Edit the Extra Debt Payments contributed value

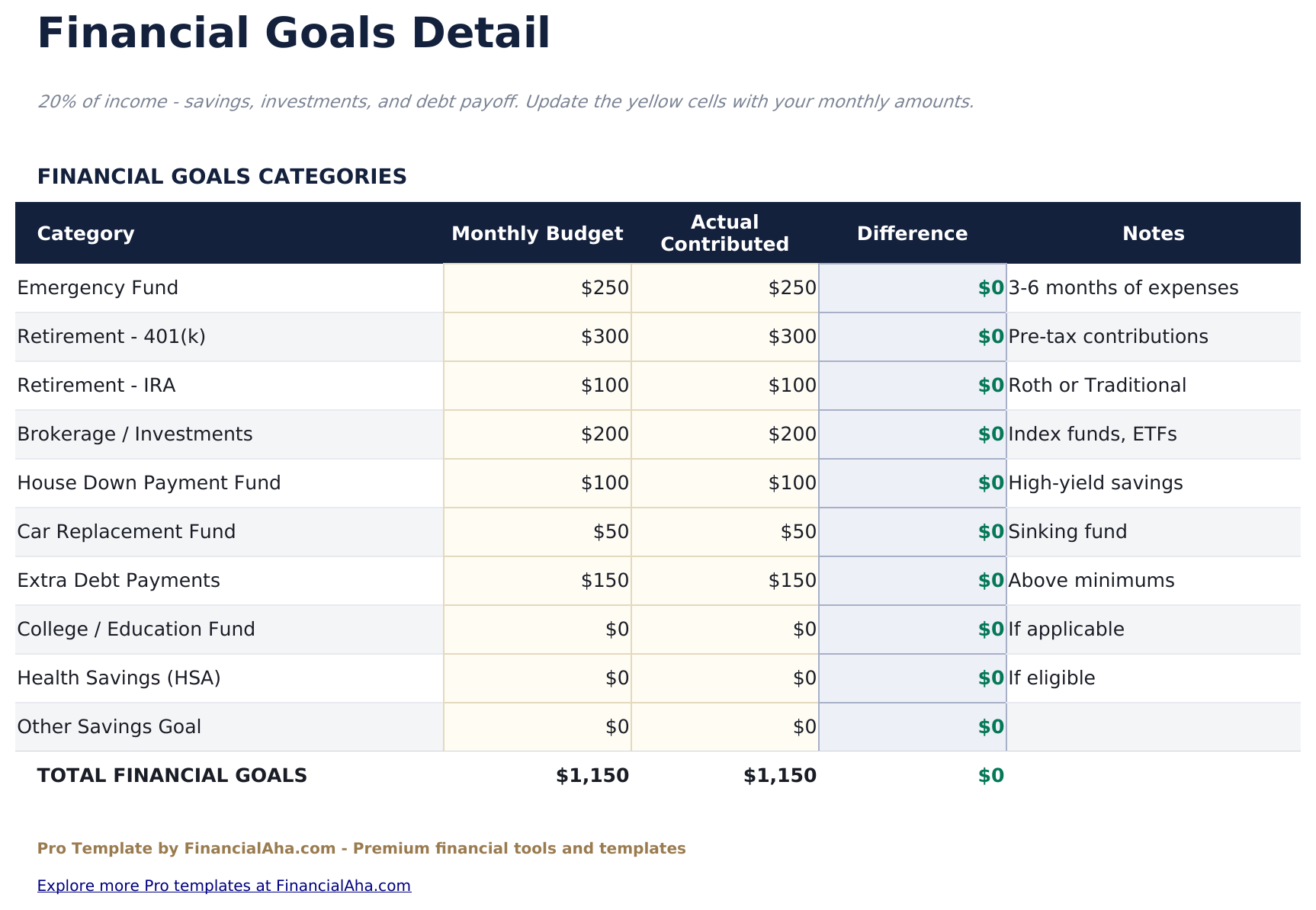(x=724, y=580)
